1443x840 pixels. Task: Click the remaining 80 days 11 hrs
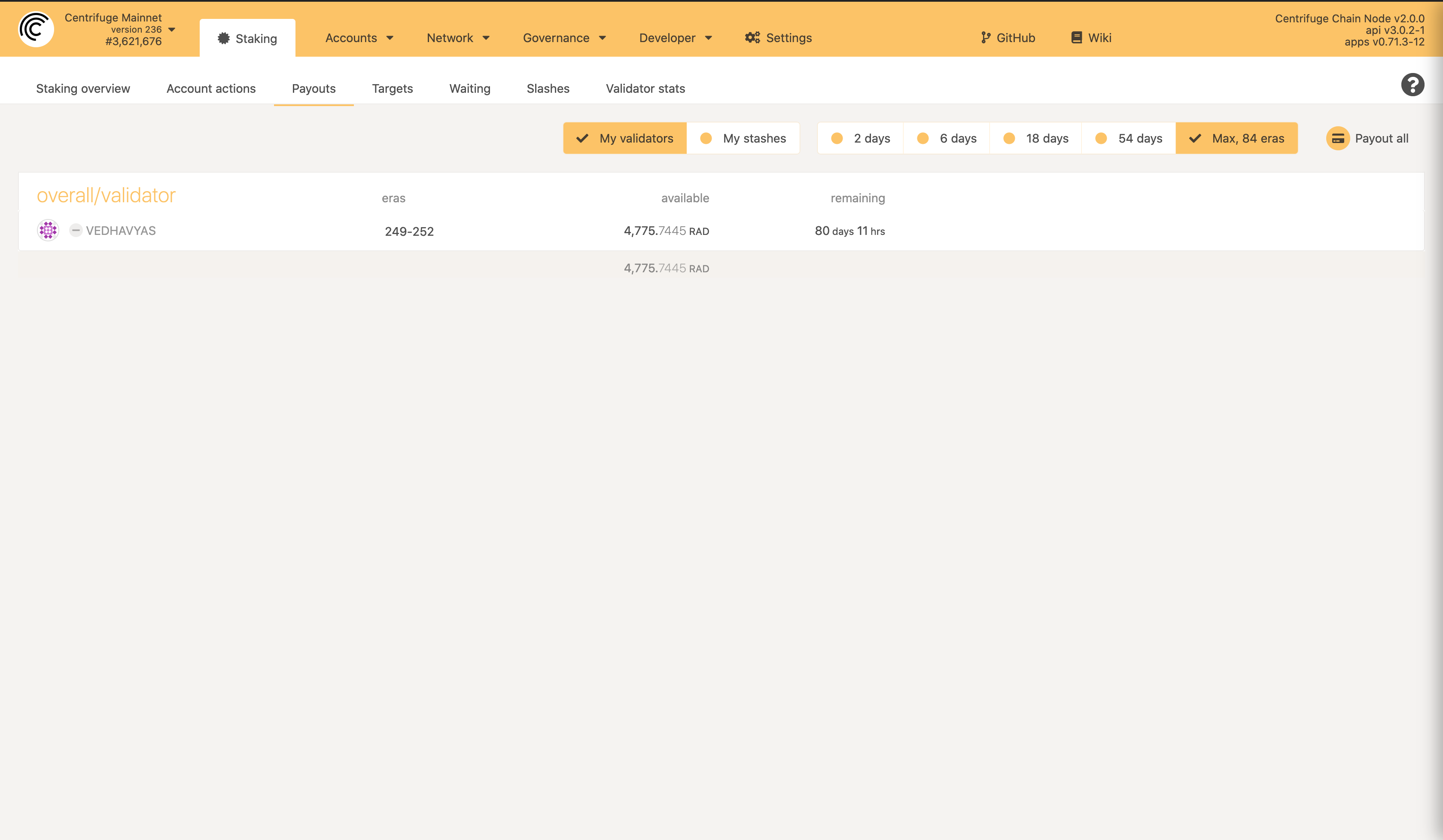pos(850,231)
